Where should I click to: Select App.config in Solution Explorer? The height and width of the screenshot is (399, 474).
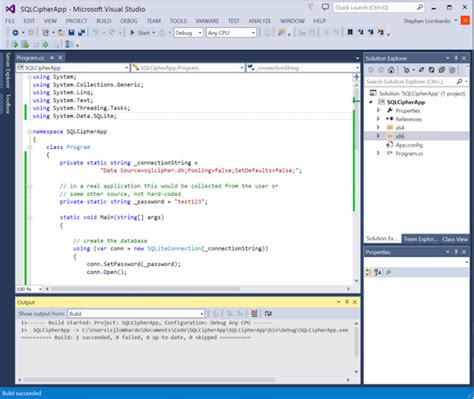coord(409,145)
